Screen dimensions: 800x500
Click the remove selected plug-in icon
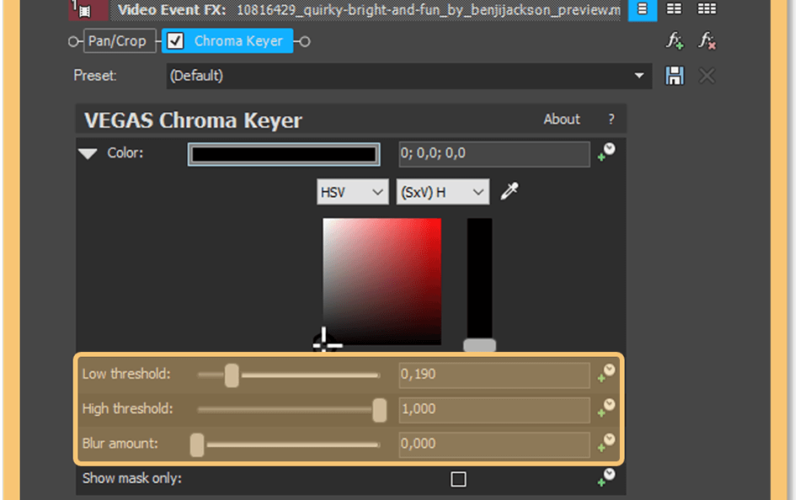click(x=707, y=41)
